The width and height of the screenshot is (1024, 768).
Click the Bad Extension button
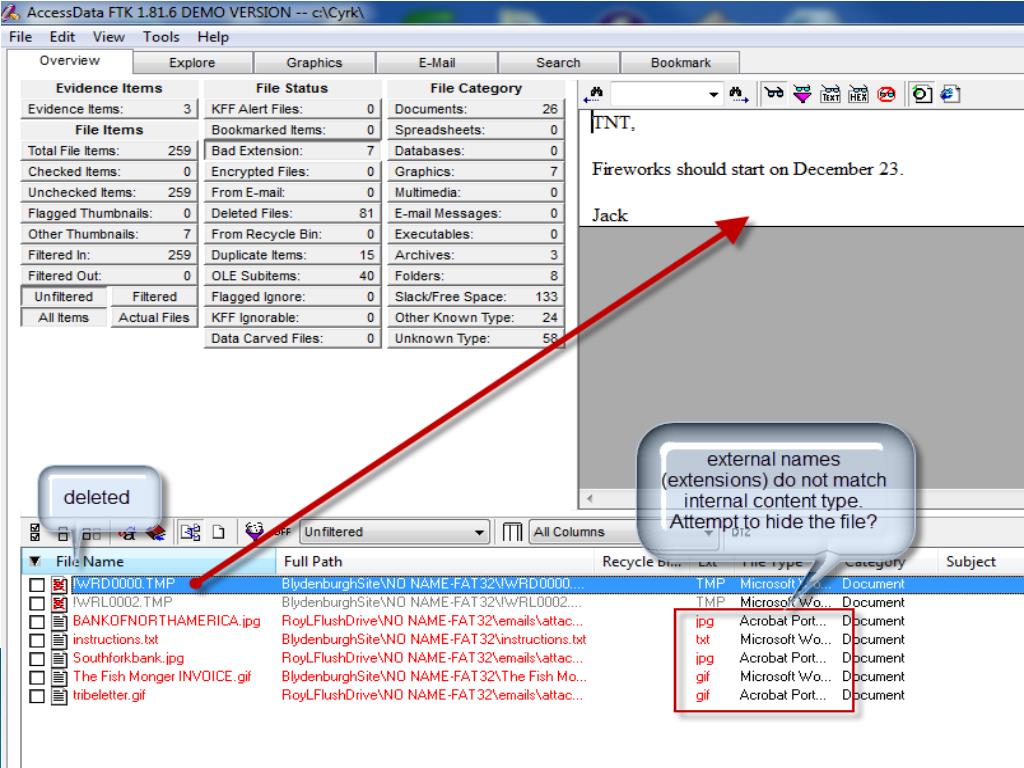pyautogui.click(x=292, y=151)
